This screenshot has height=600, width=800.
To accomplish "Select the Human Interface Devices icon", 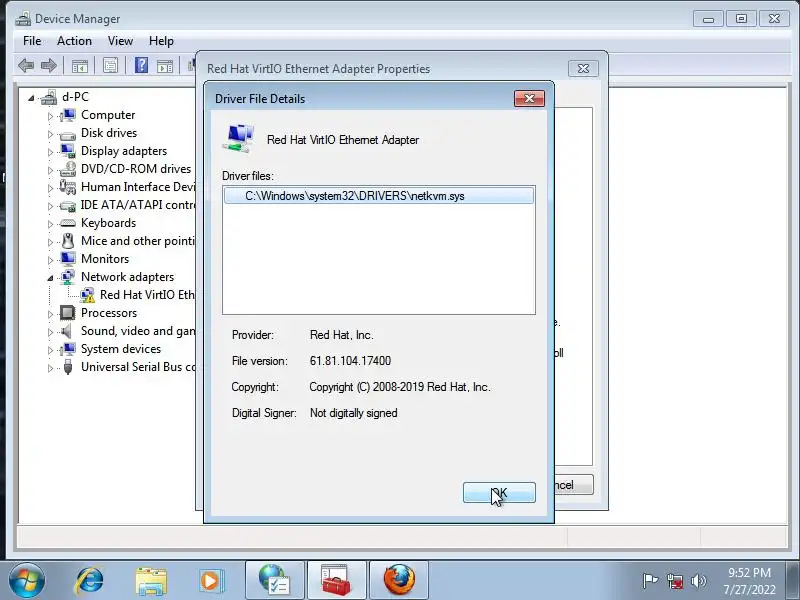I will click(x=67, y=187).
